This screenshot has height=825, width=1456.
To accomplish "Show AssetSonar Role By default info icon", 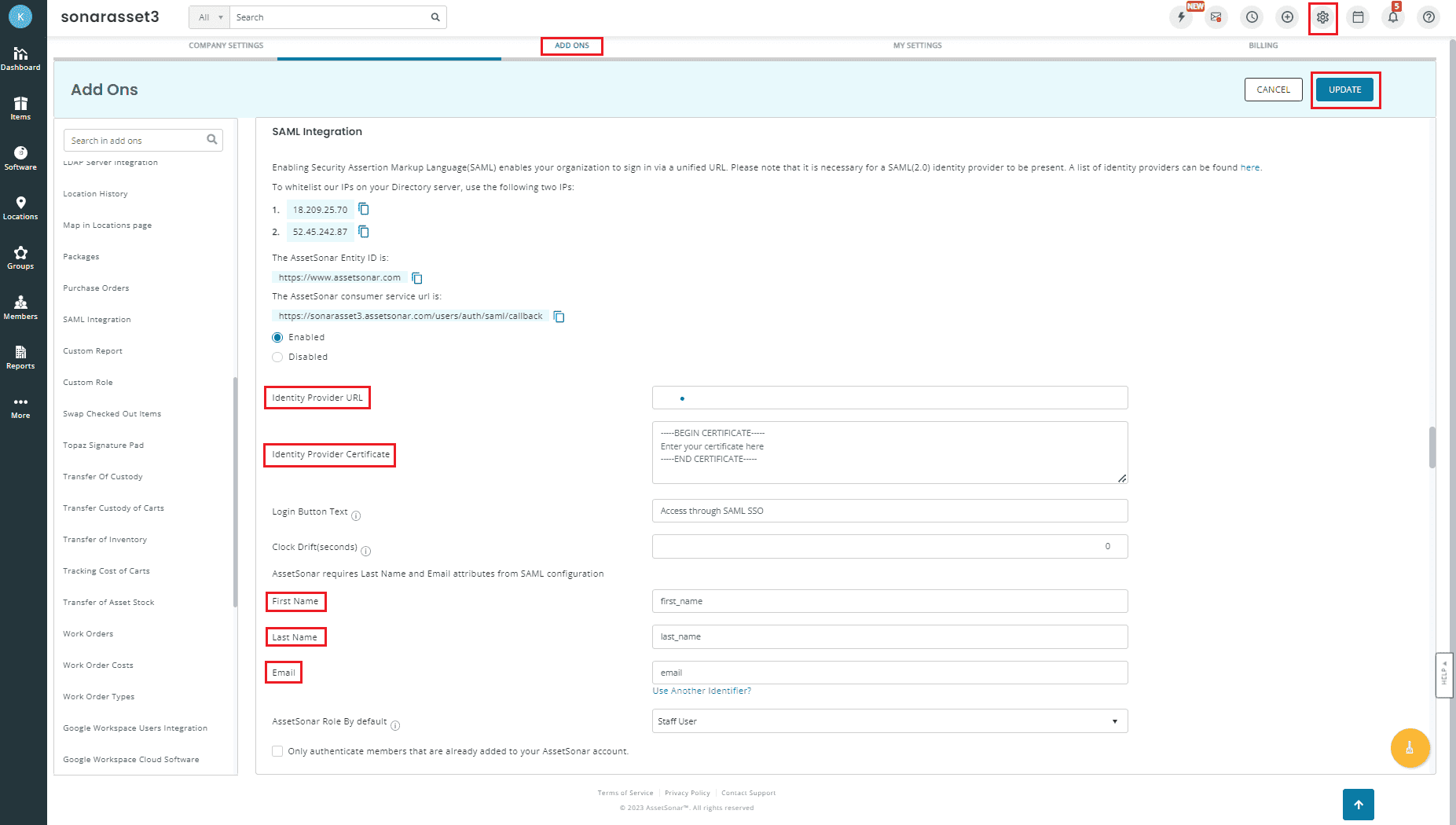I will 395,725.
